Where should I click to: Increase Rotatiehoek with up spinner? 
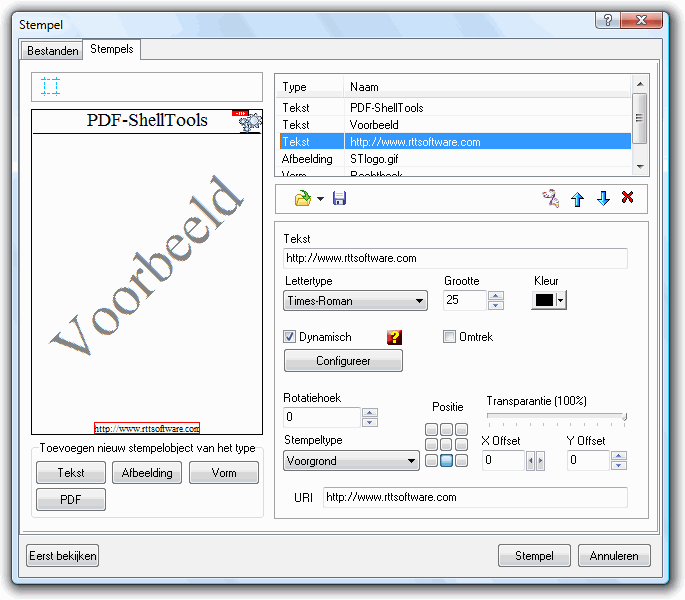pos(370,413)
